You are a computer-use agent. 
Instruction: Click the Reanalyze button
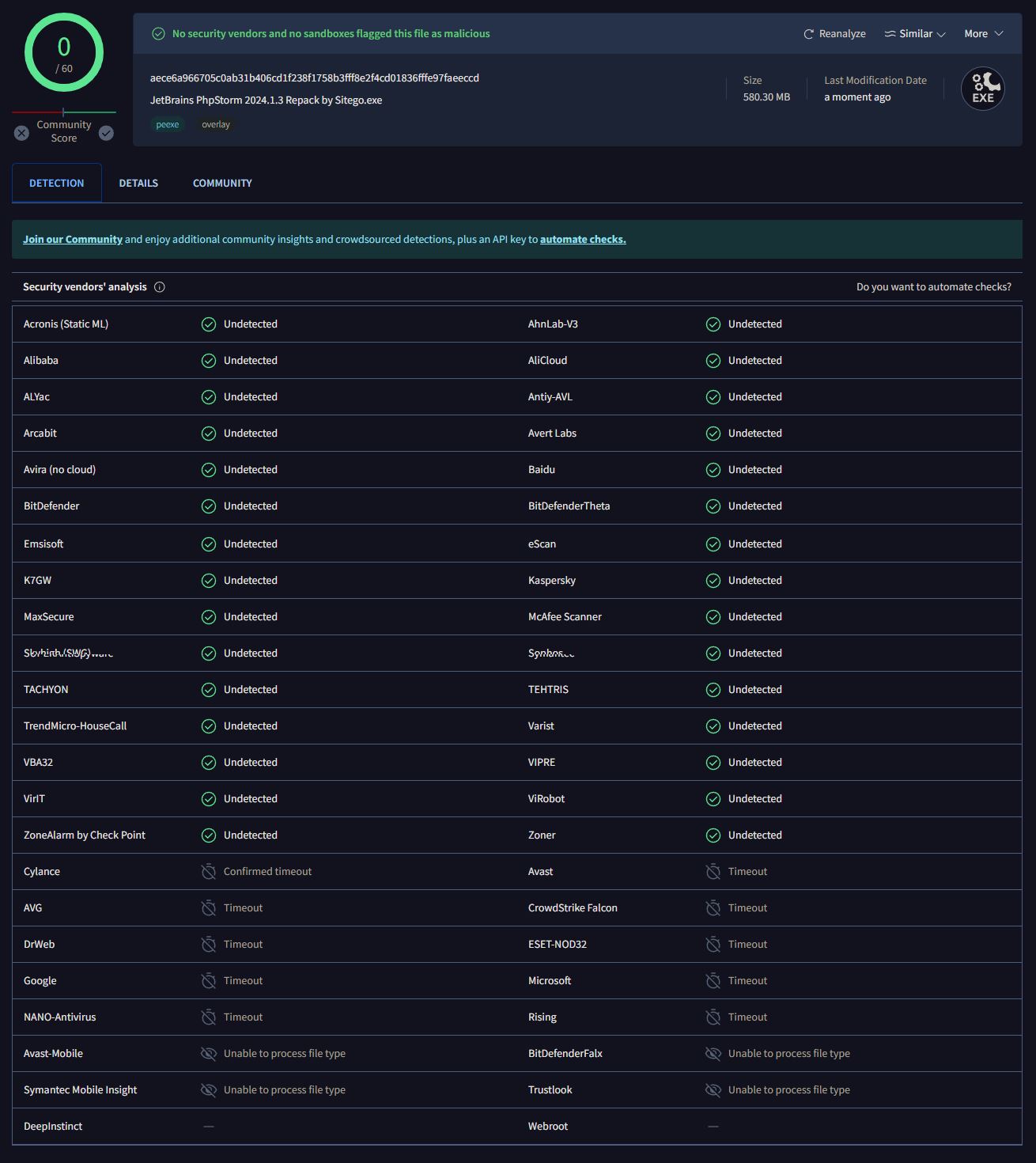coord(834,34)
